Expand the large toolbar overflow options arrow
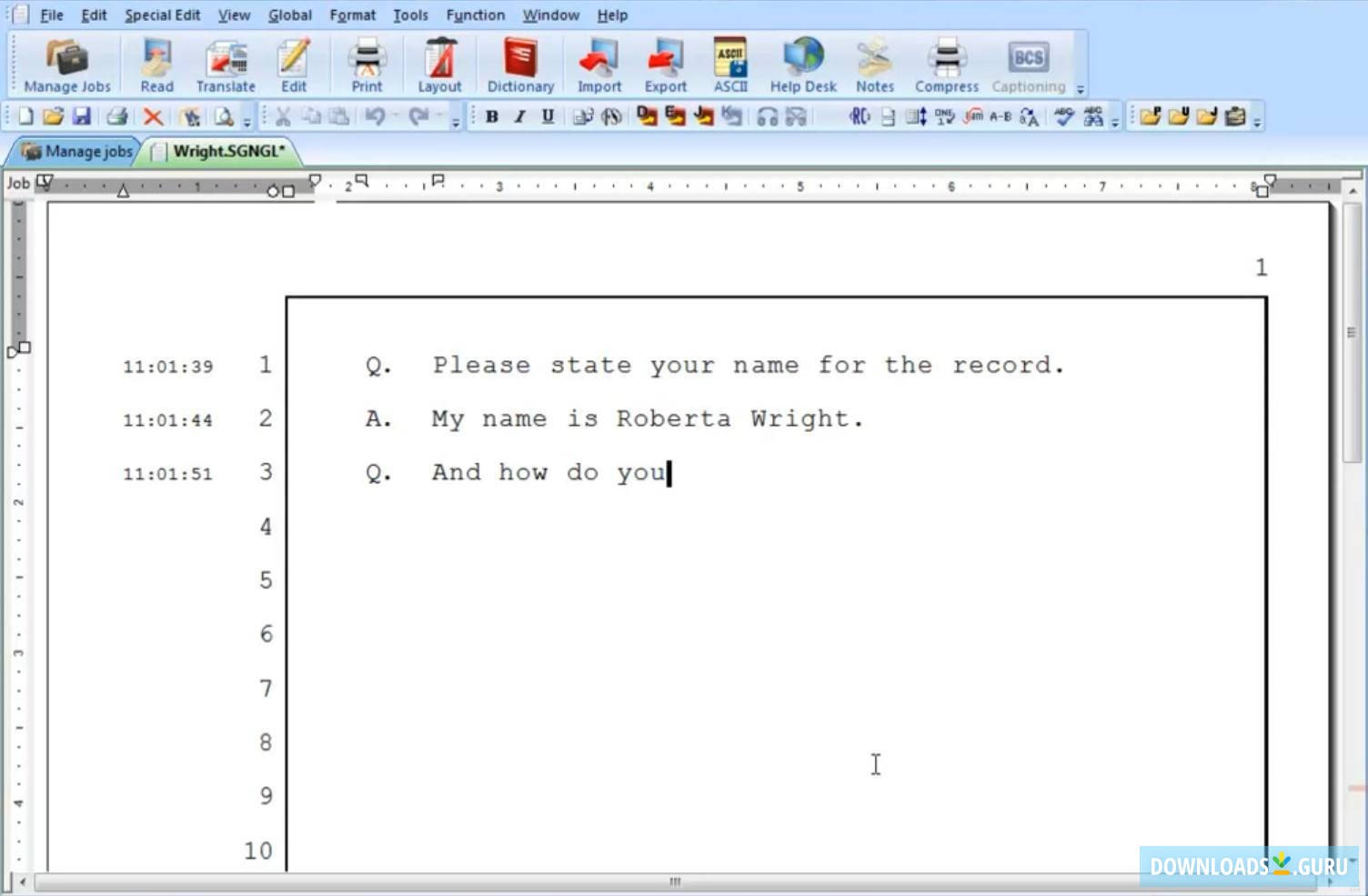The height and width of the screenshot is (896, 1368). pos(1081,89)
